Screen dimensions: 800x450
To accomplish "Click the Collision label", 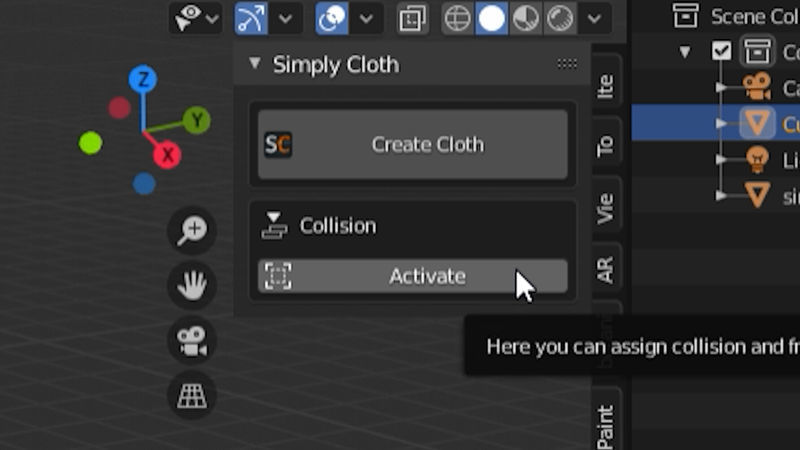I will [338, 226].
